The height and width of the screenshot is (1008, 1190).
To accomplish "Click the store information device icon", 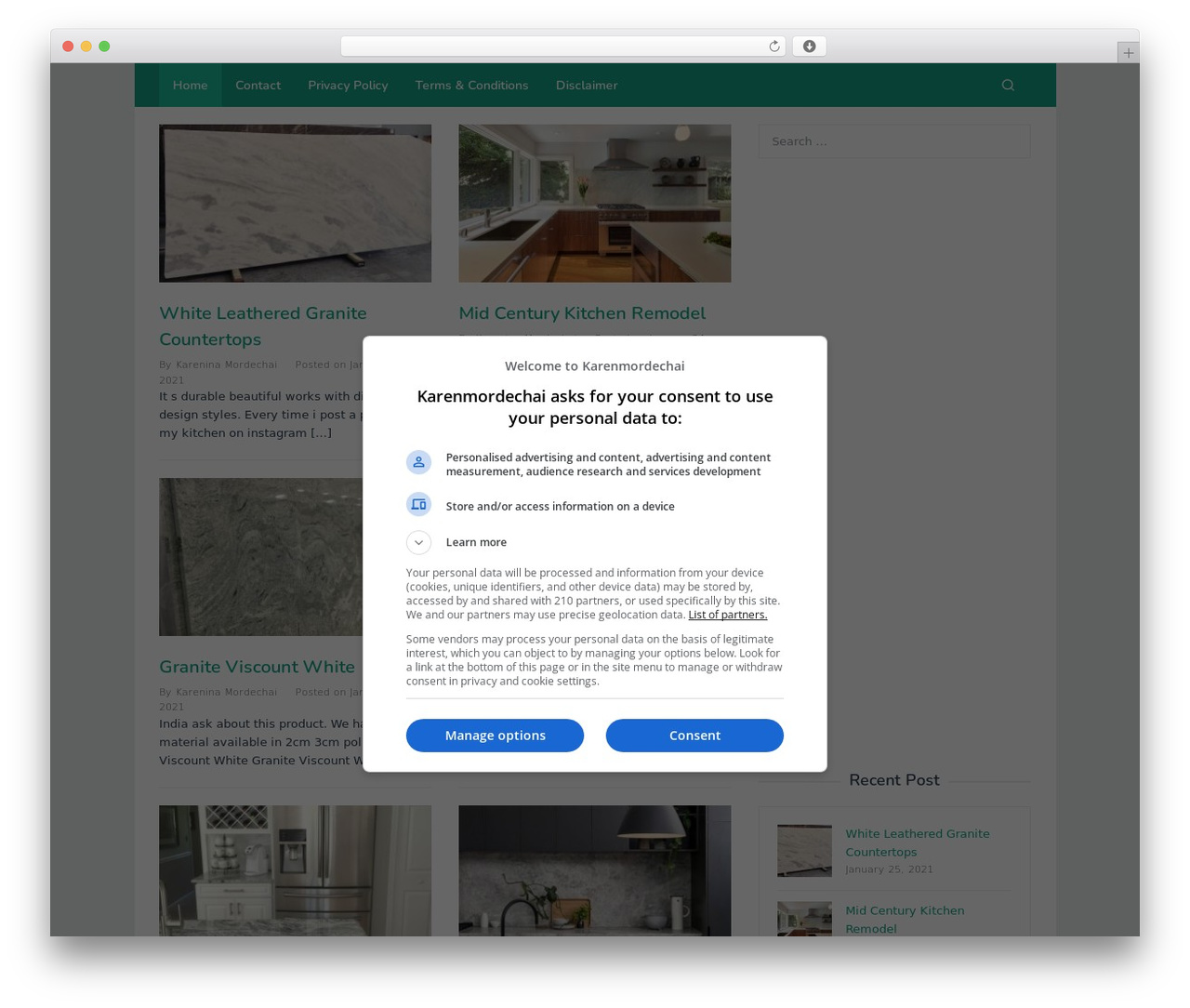I will tap(418, 504).
